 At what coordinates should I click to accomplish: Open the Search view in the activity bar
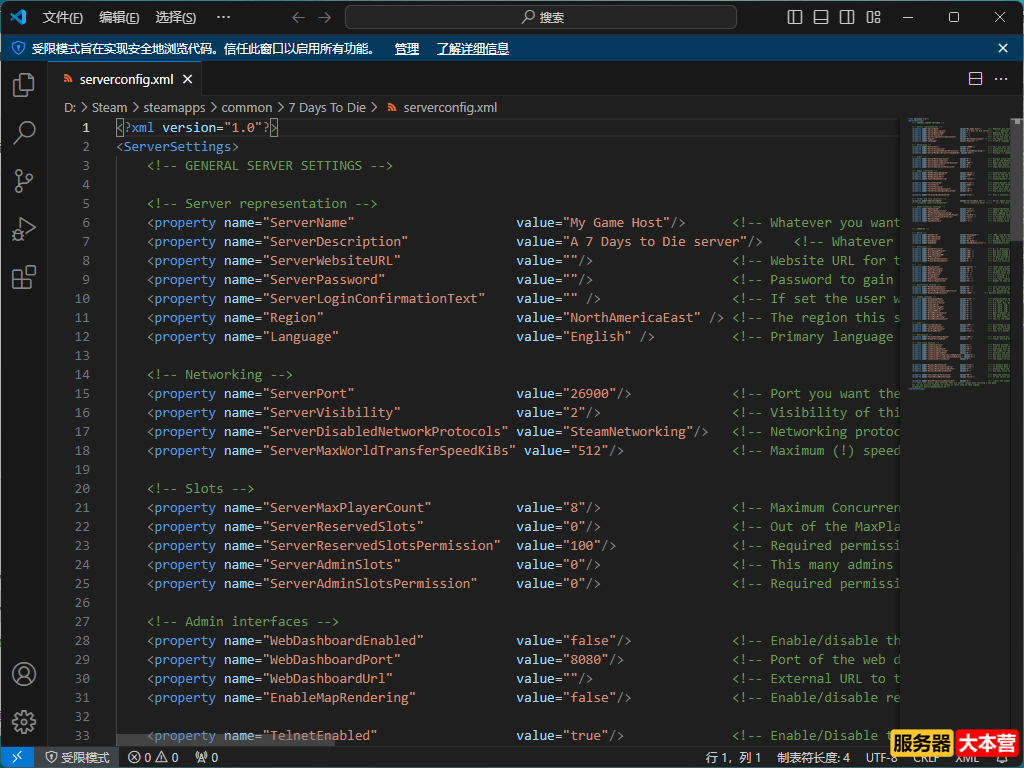24,133
